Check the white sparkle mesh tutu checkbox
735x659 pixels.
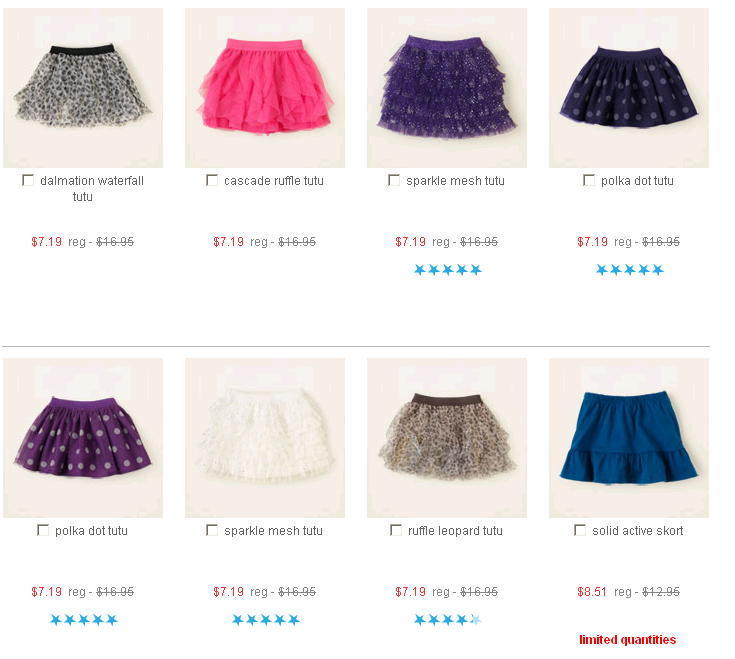212,530
